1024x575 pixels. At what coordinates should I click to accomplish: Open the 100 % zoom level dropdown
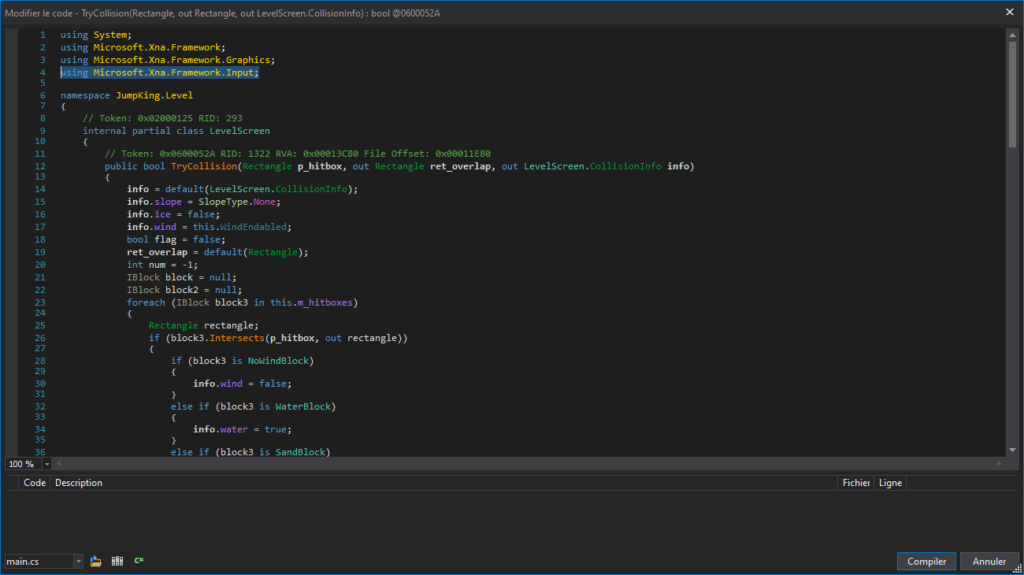(x=46, y=464)
